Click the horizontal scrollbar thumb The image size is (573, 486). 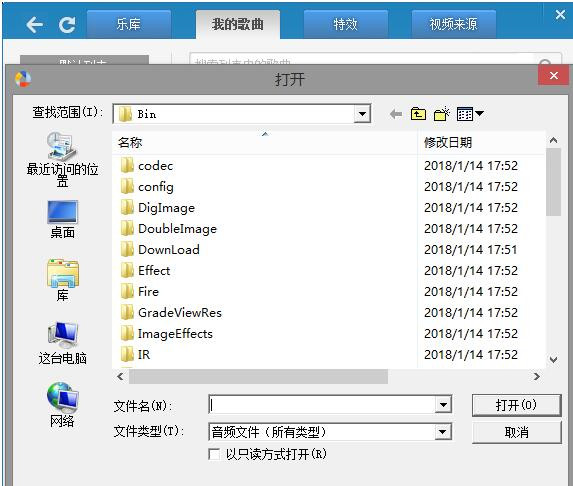(258, 376)
